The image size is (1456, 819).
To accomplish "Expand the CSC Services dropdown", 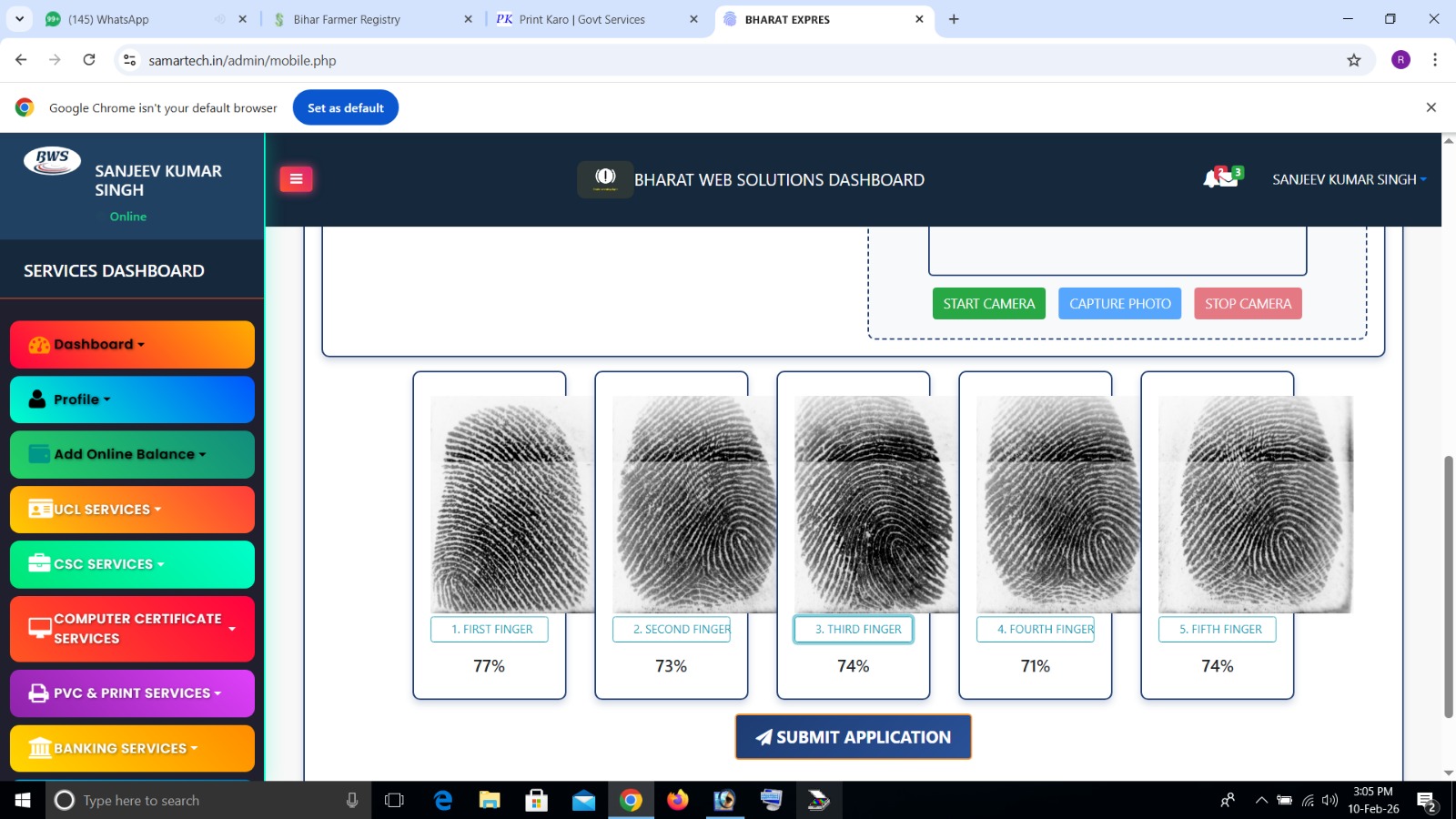I will (132, 564).
